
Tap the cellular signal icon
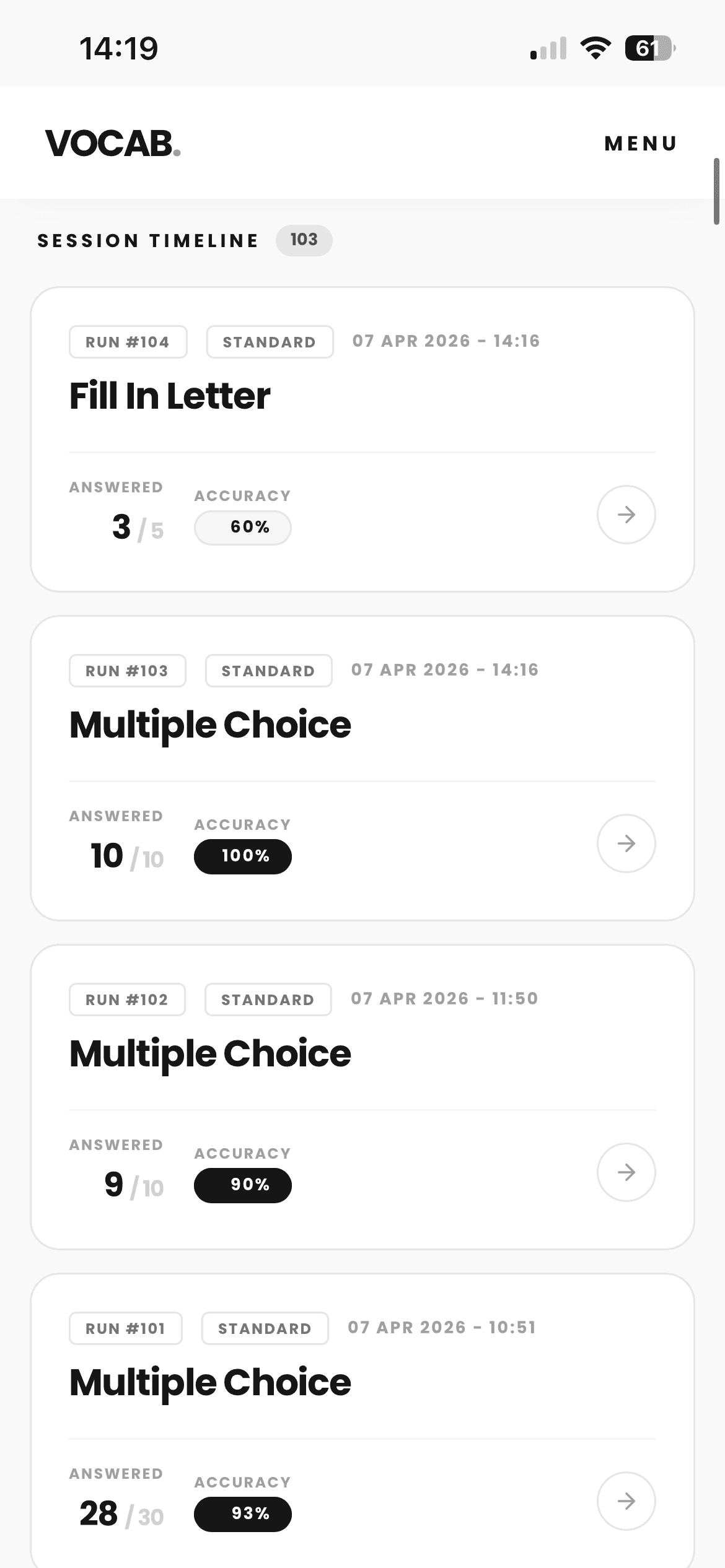tap(548, 48)
